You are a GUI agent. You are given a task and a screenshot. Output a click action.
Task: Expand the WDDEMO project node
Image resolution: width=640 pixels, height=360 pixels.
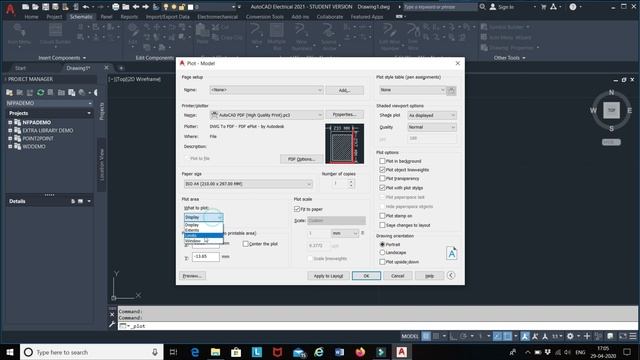(10, 147)
